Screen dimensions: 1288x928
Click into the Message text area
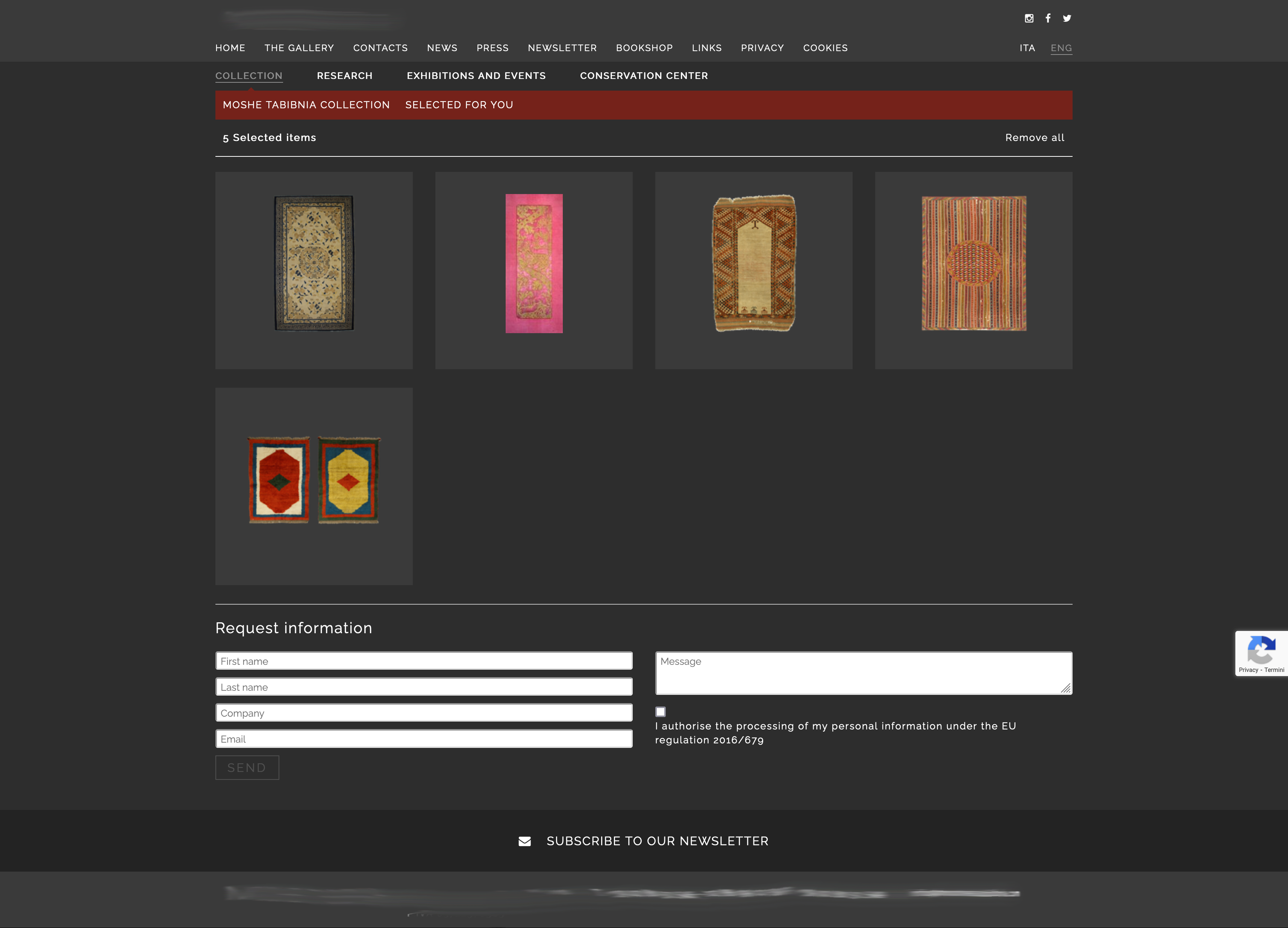pos(863,673)
